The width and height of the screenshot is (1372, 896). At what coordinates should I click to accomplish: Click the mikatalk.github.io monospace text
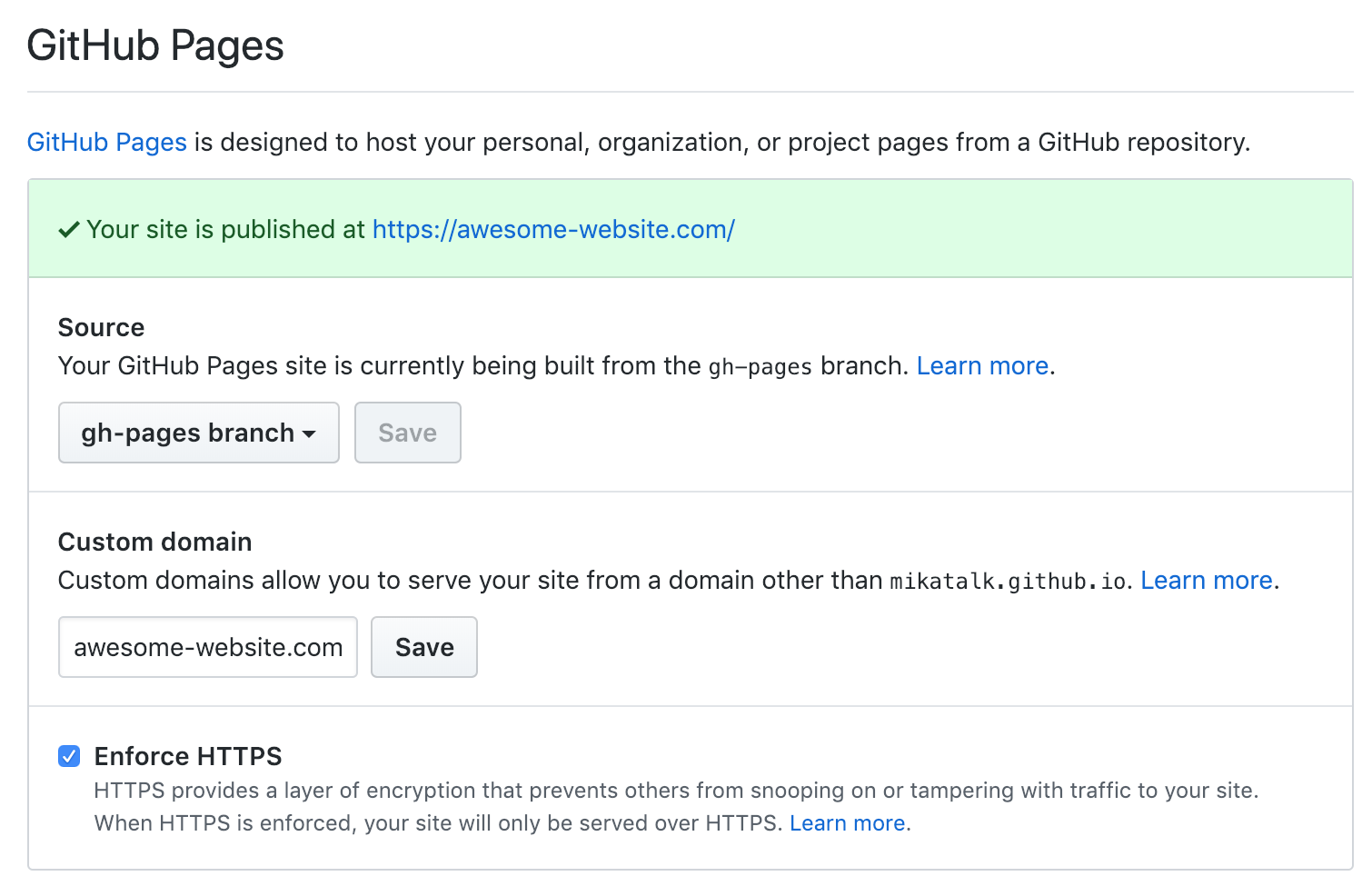[x=1008, y=582]
